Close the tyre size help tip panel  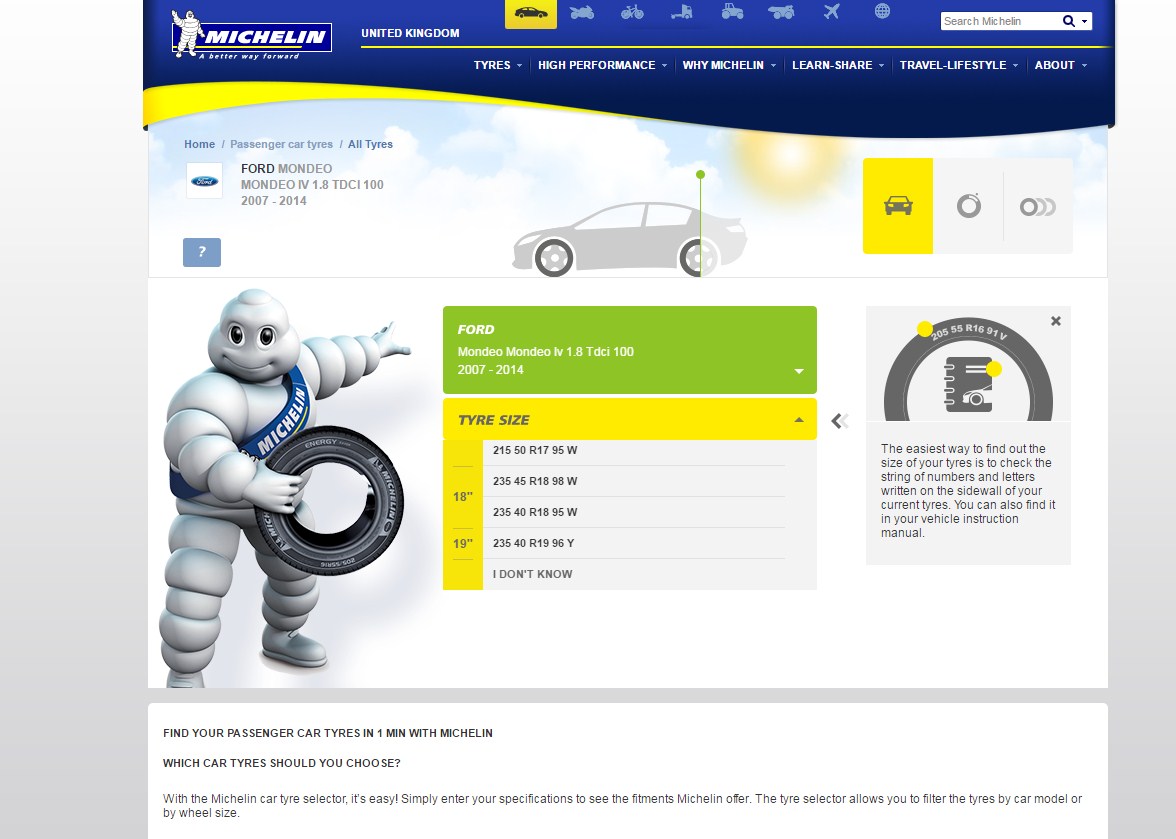(x=1056, y=321)
